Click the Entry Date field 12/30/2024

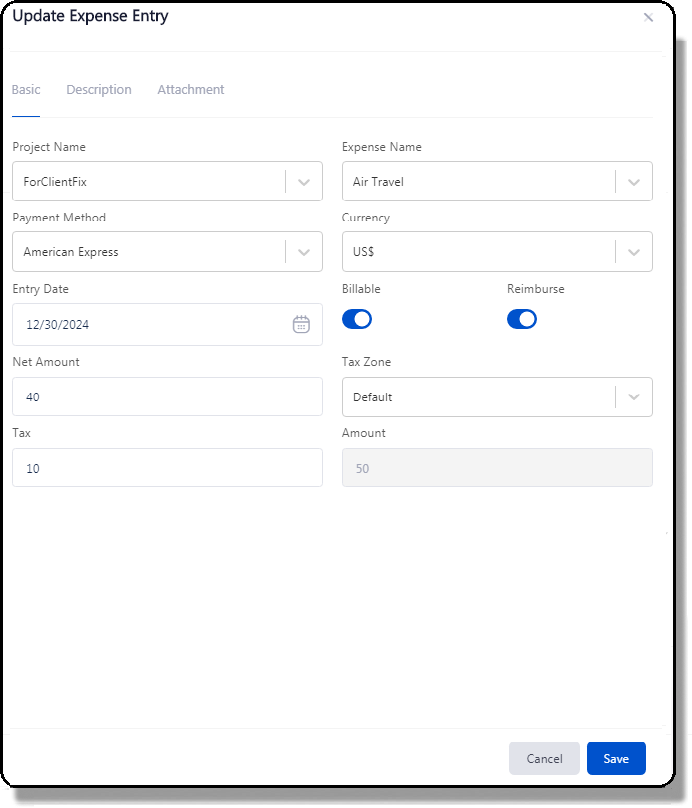(167, 325)
